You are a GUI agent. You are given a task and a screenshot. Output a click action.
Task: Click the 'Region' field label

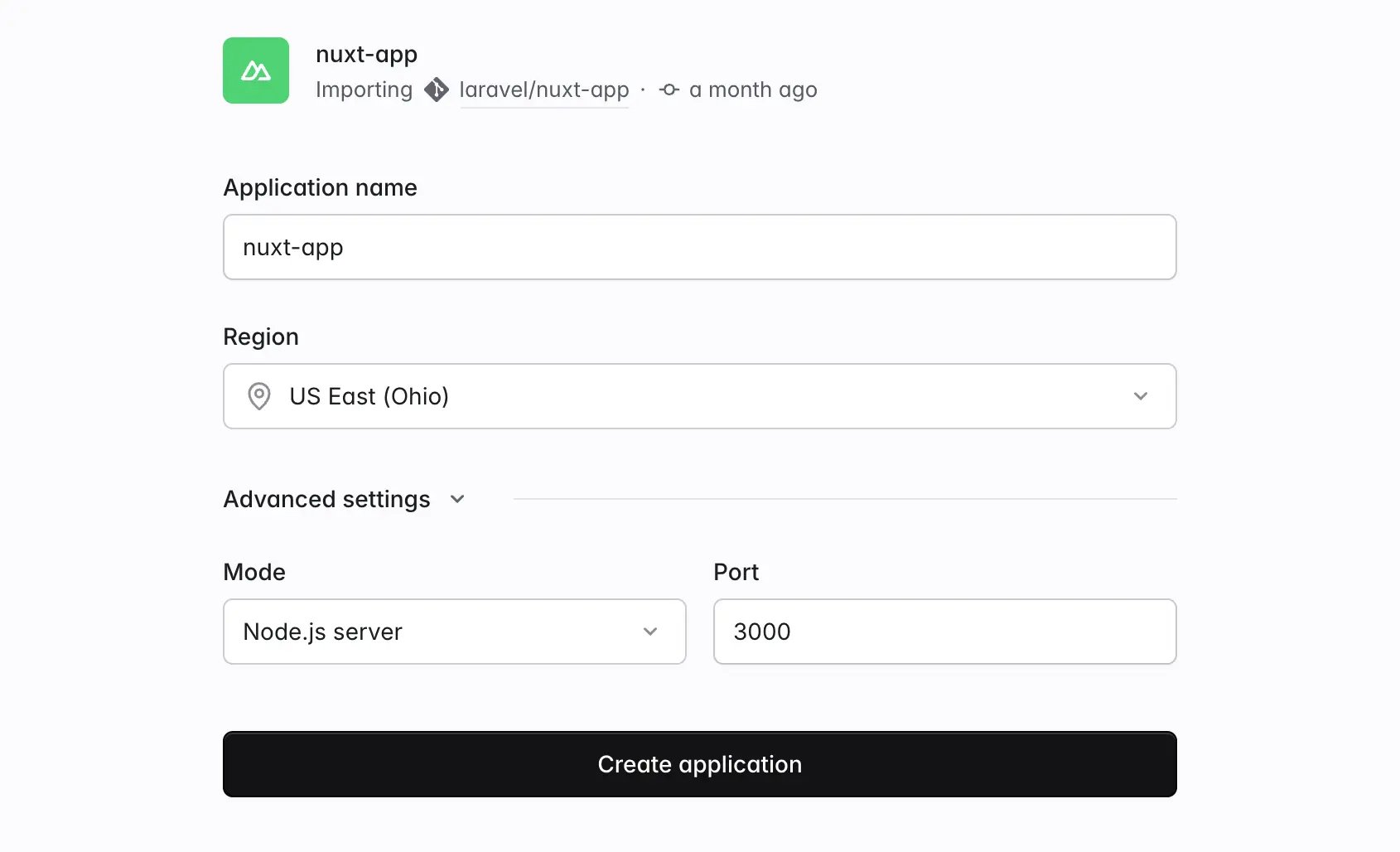tap(261, 336)
